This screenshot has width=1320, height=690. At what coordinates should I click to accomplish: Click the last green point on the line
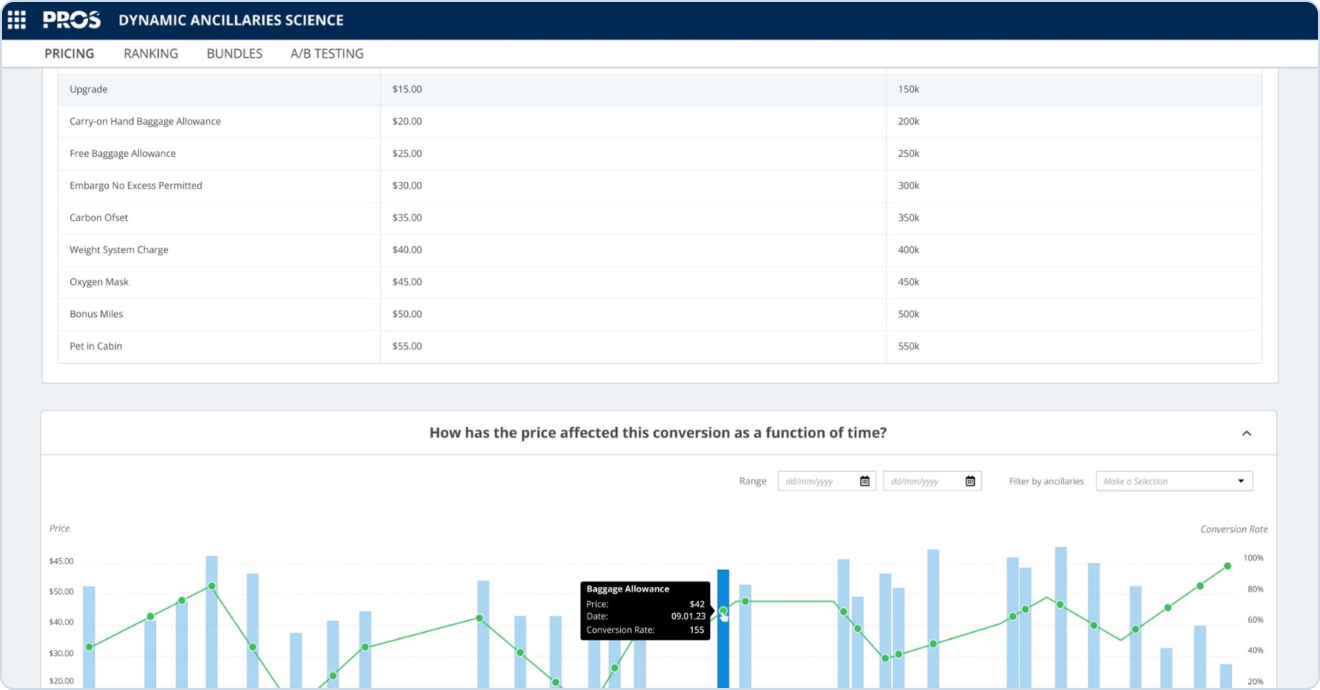click(1227, 566)
